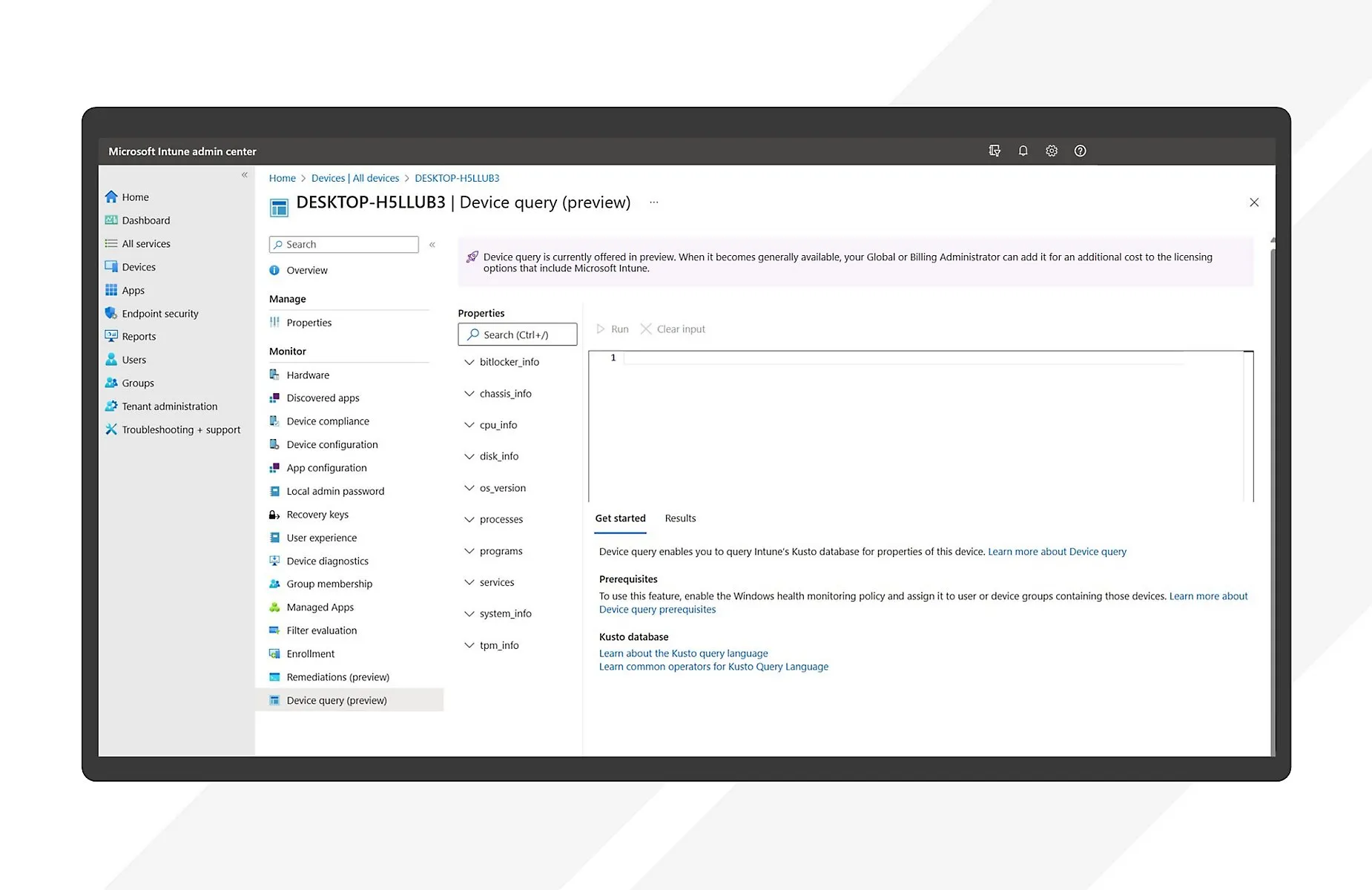The height and width of the screenshot is (890, 1372).
Task: Open the Home icon in sidebar
Action: coord(111,197)
